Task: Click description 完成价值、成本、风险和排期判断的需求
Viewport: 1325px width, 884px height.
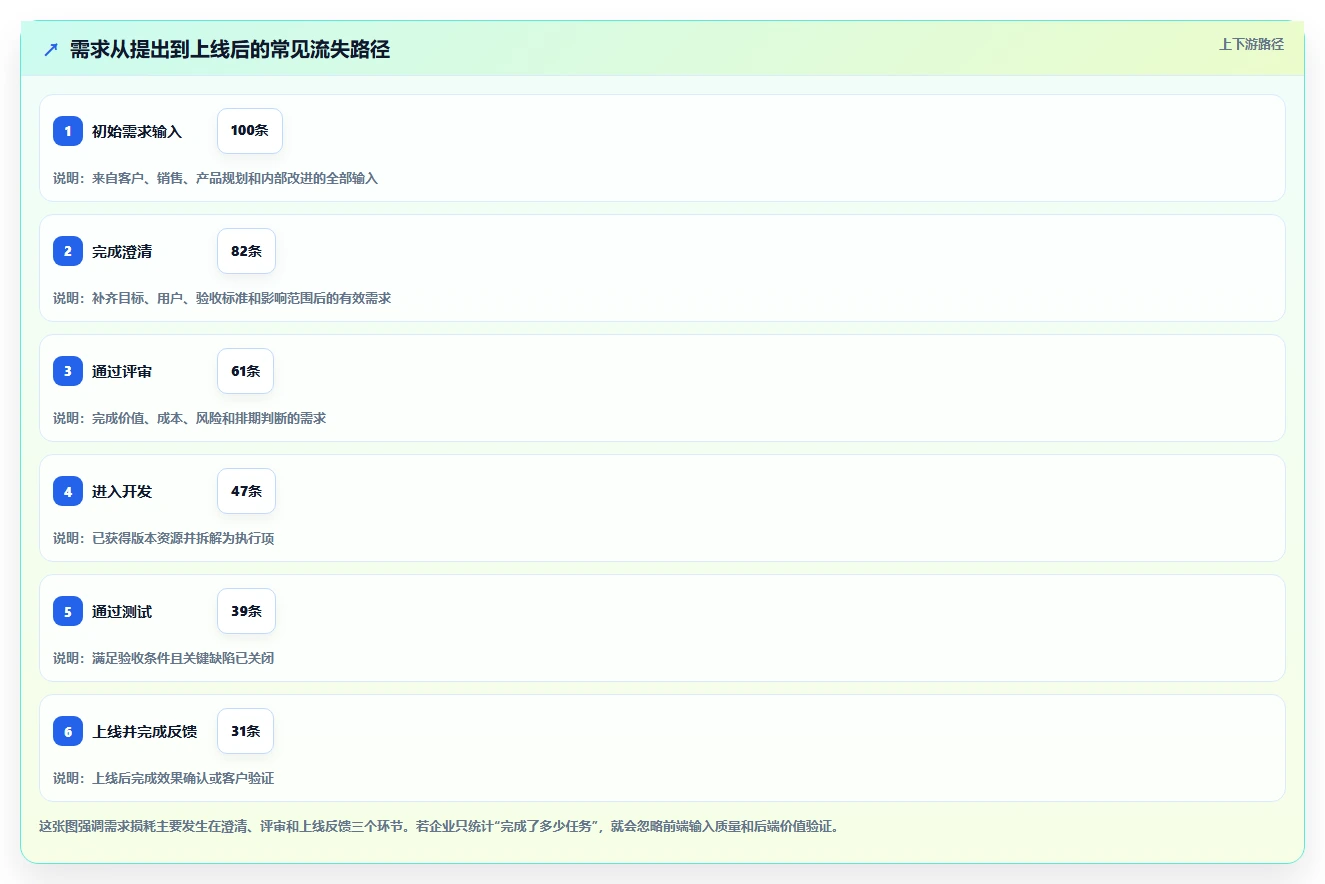Action: point(209,418)
